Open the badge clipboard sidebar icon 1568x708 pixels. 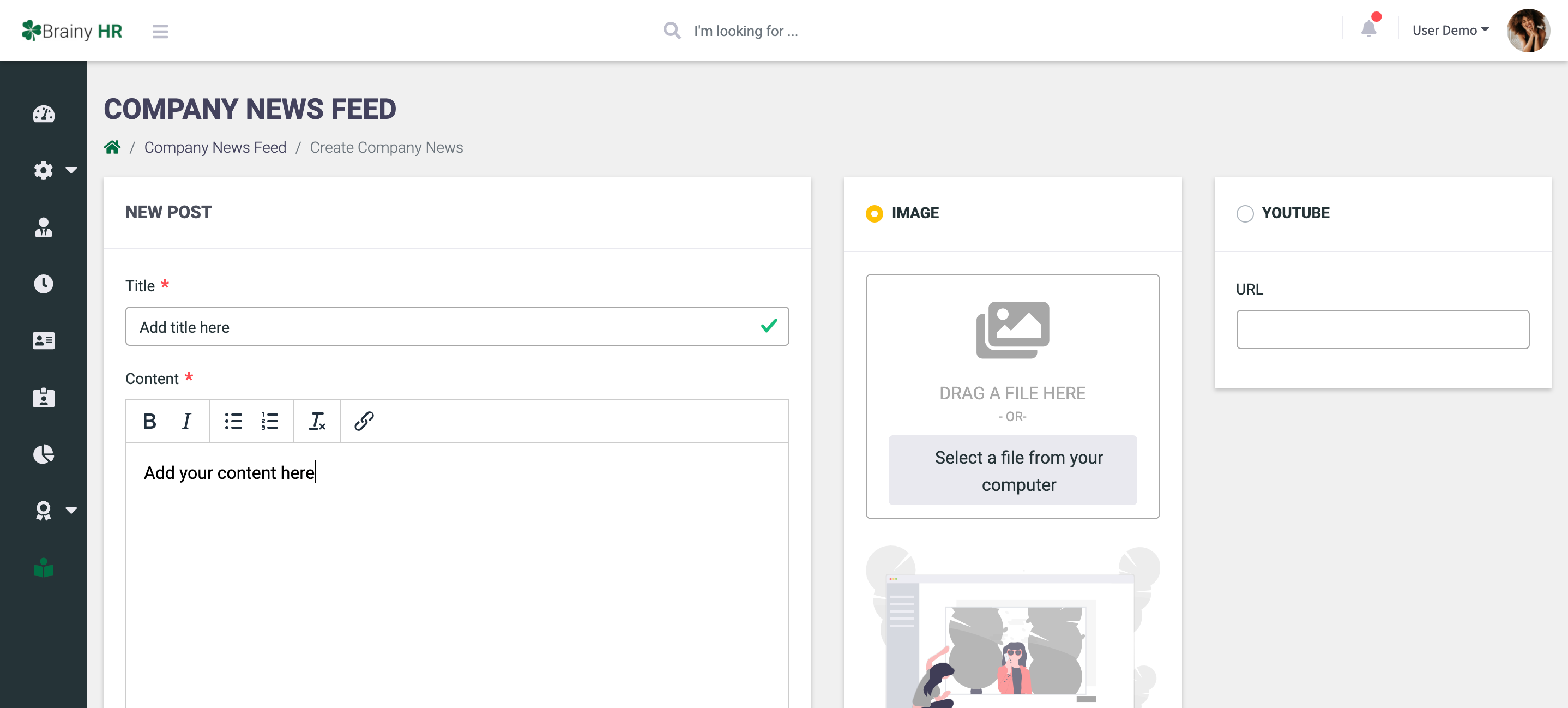(x=43, y=398)
